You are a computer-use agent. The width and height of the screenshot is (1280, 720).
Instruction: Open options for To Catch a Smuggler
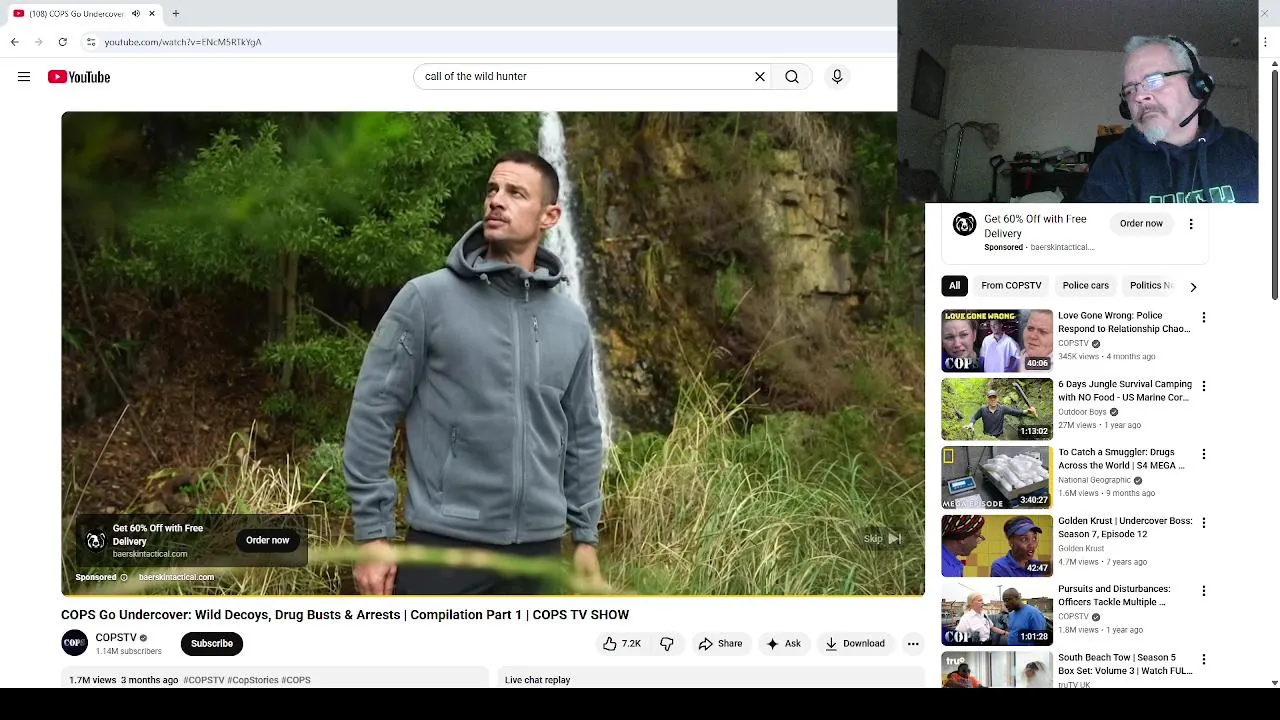coord(1204,454)
